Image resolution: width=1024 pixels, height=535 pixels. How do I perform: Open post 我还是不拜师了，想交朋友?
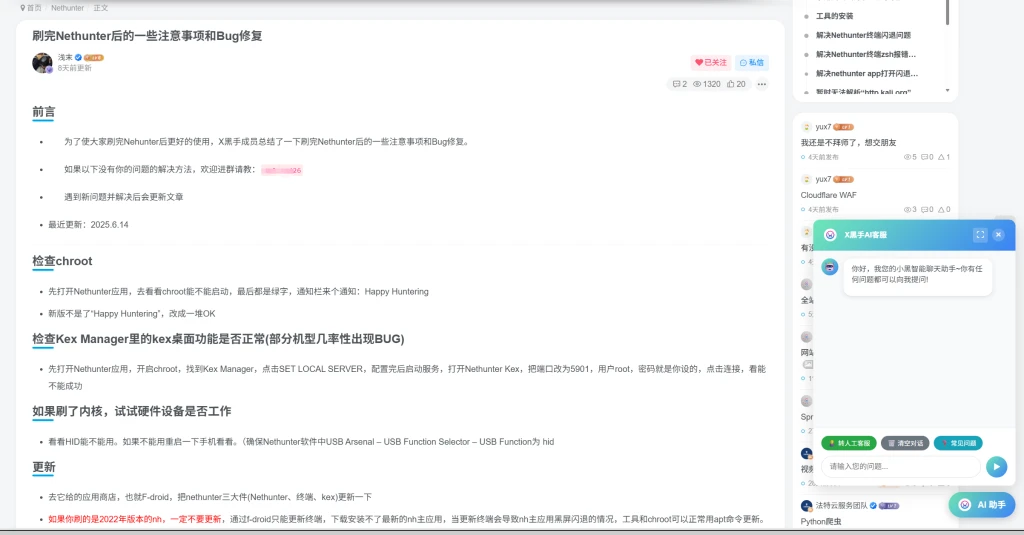(x=848, y=142)
